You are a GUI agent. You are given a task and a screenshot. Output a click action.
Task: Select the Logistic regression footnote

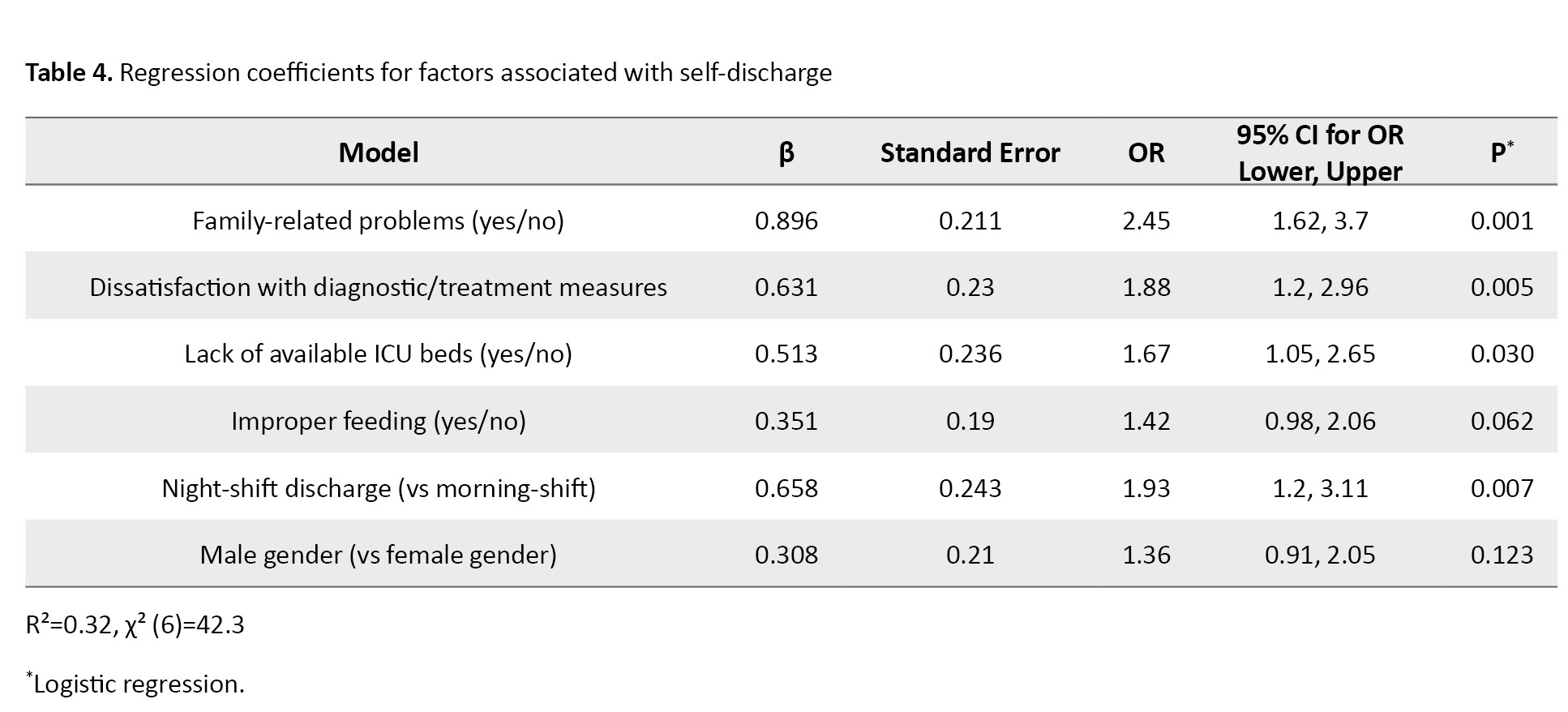[x=138, y=684]
